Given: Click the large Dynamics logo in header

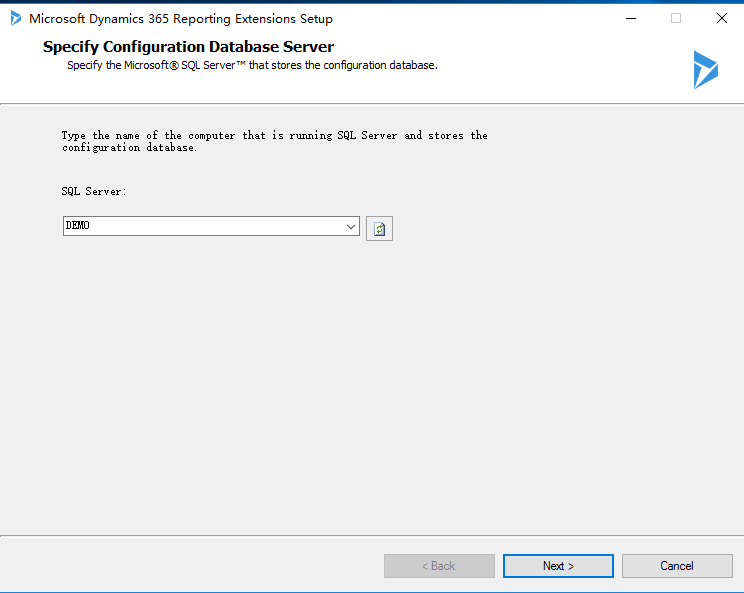Looking at the screenshot, I should pyautogui.click(x=706, y=70).
